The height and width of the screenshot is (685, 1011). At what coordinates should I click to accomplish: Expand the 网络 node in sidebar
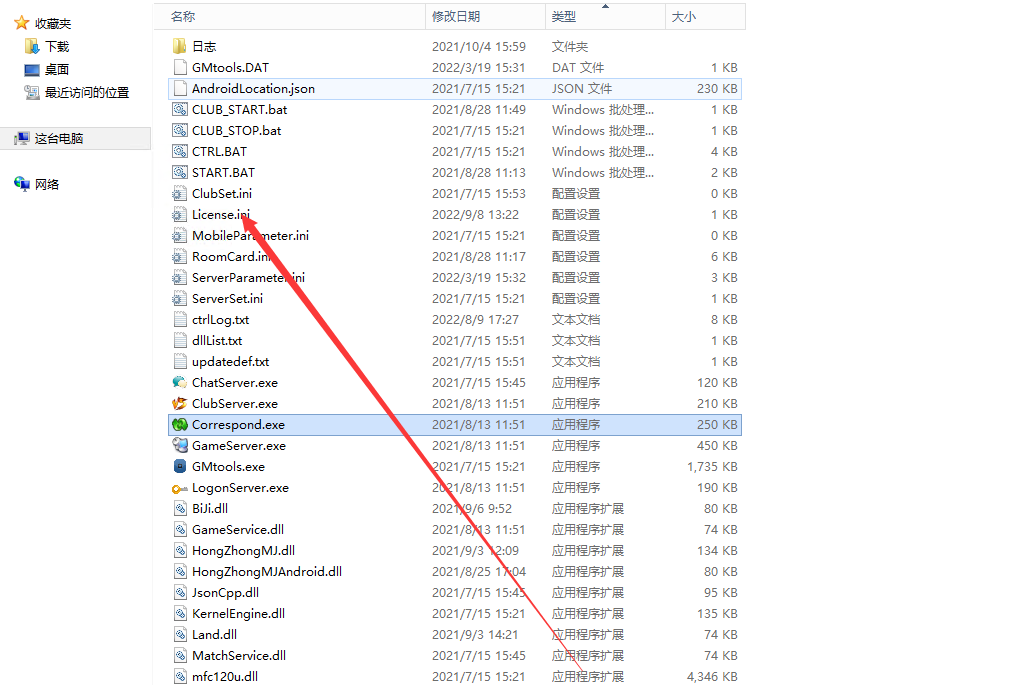pyautogui.click(x=47, y=184)
